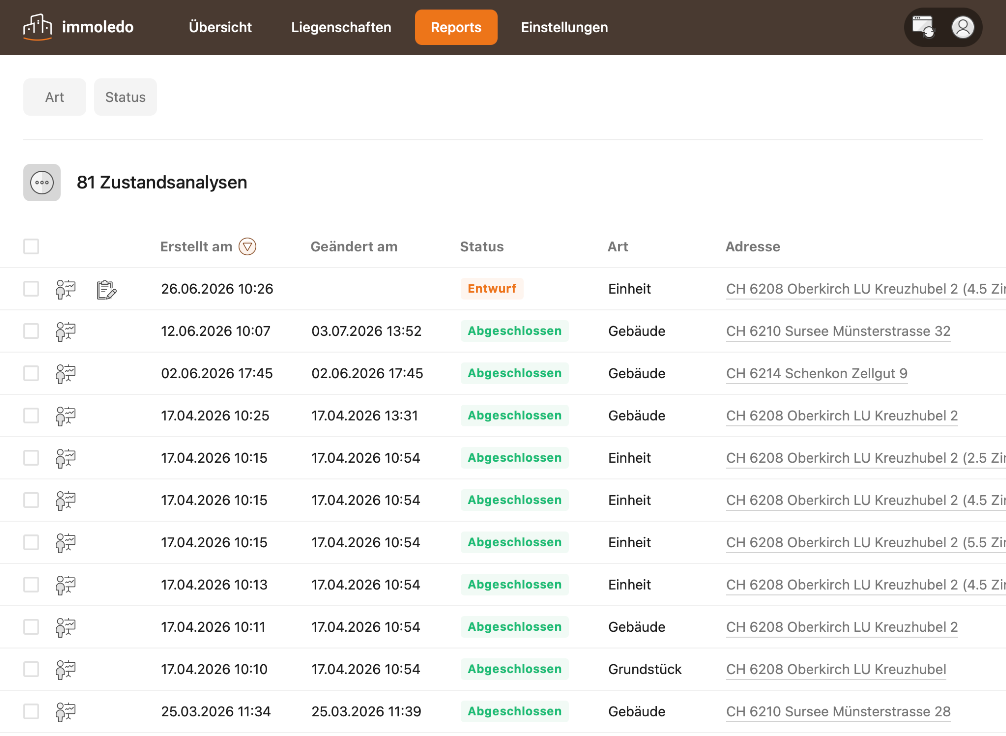This screenshot has width=1006, height=736.
Task: Open the address link CH 6210 Sursee Münsterstrasse 32
Action: [838, 331]
